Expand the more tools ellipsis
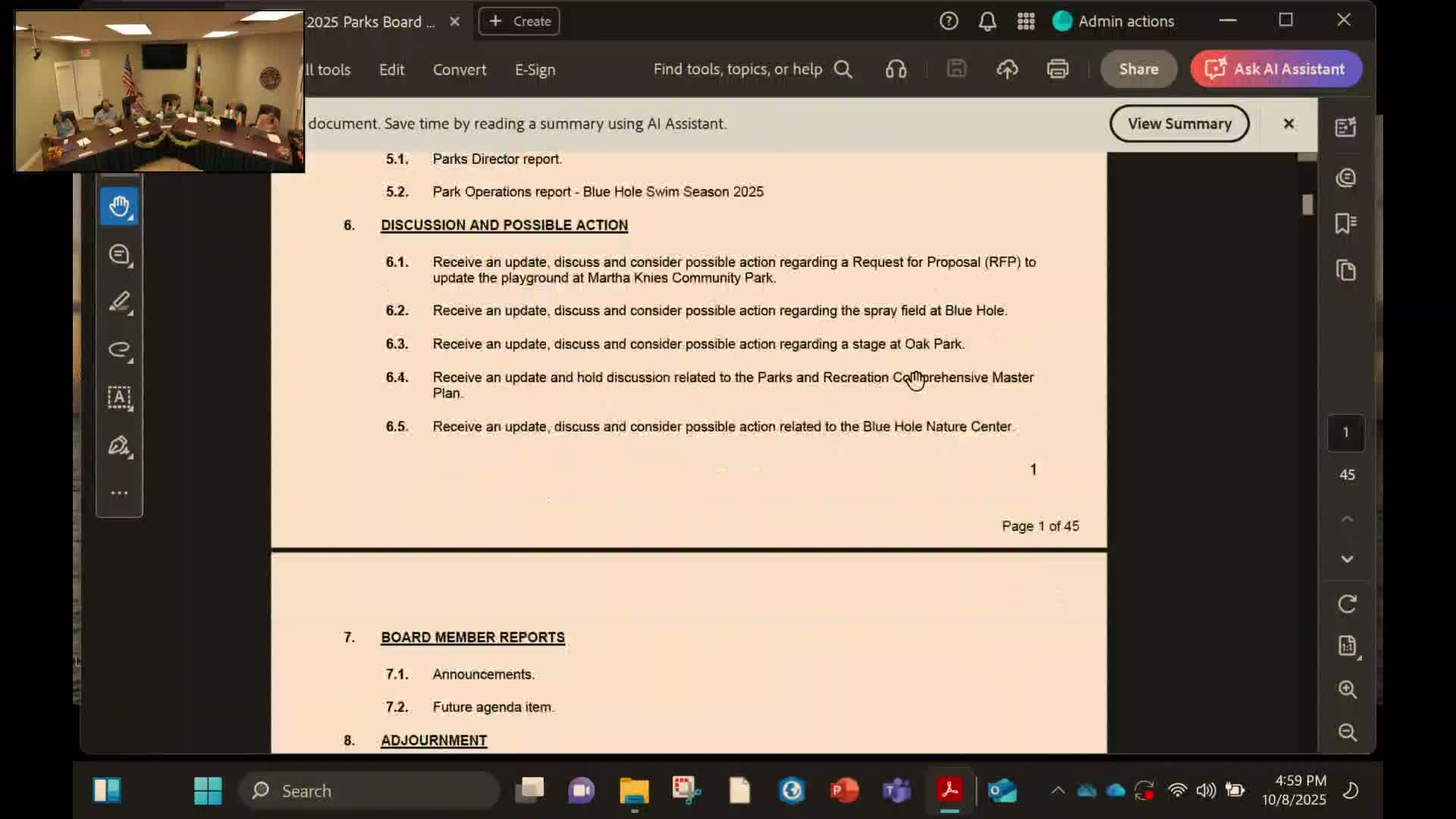 (x=119, y=493)
